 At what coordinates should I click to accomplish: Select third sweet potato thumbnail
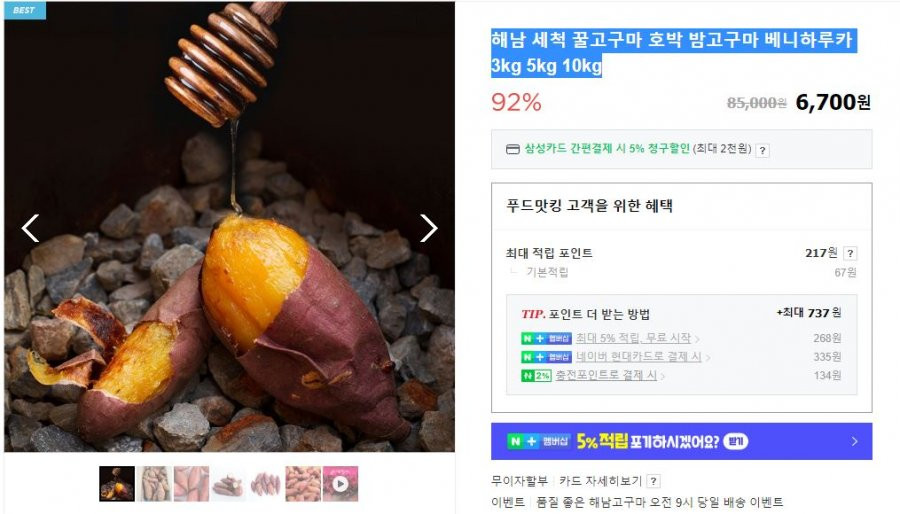click(x=191, y=484)
